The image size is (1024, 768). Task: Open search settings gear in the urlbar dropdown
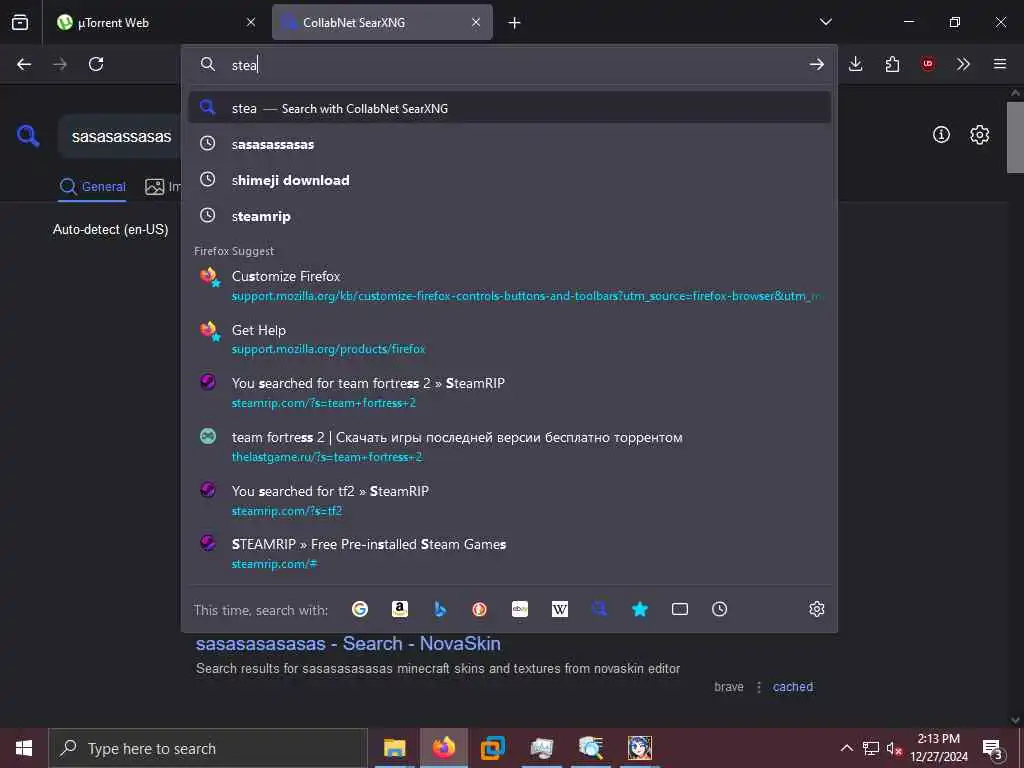click(816, 609)
